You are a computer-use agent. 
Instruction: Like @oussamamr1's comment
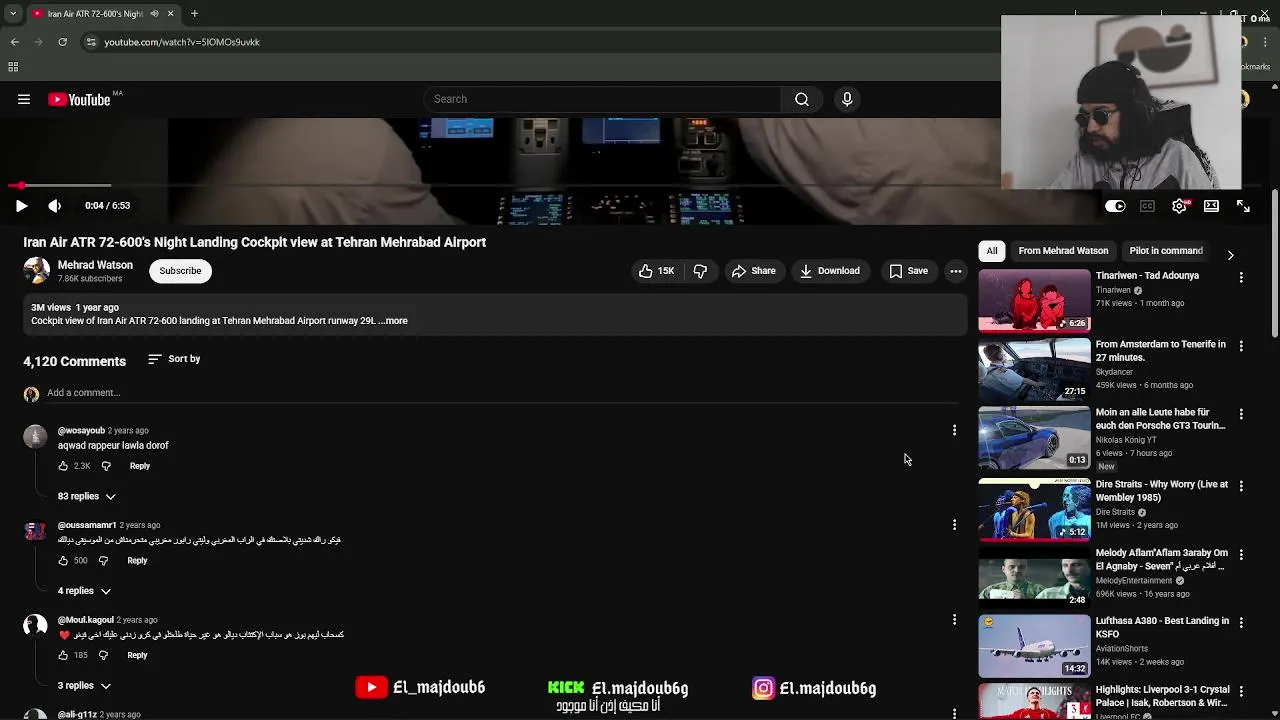[63, 561]
